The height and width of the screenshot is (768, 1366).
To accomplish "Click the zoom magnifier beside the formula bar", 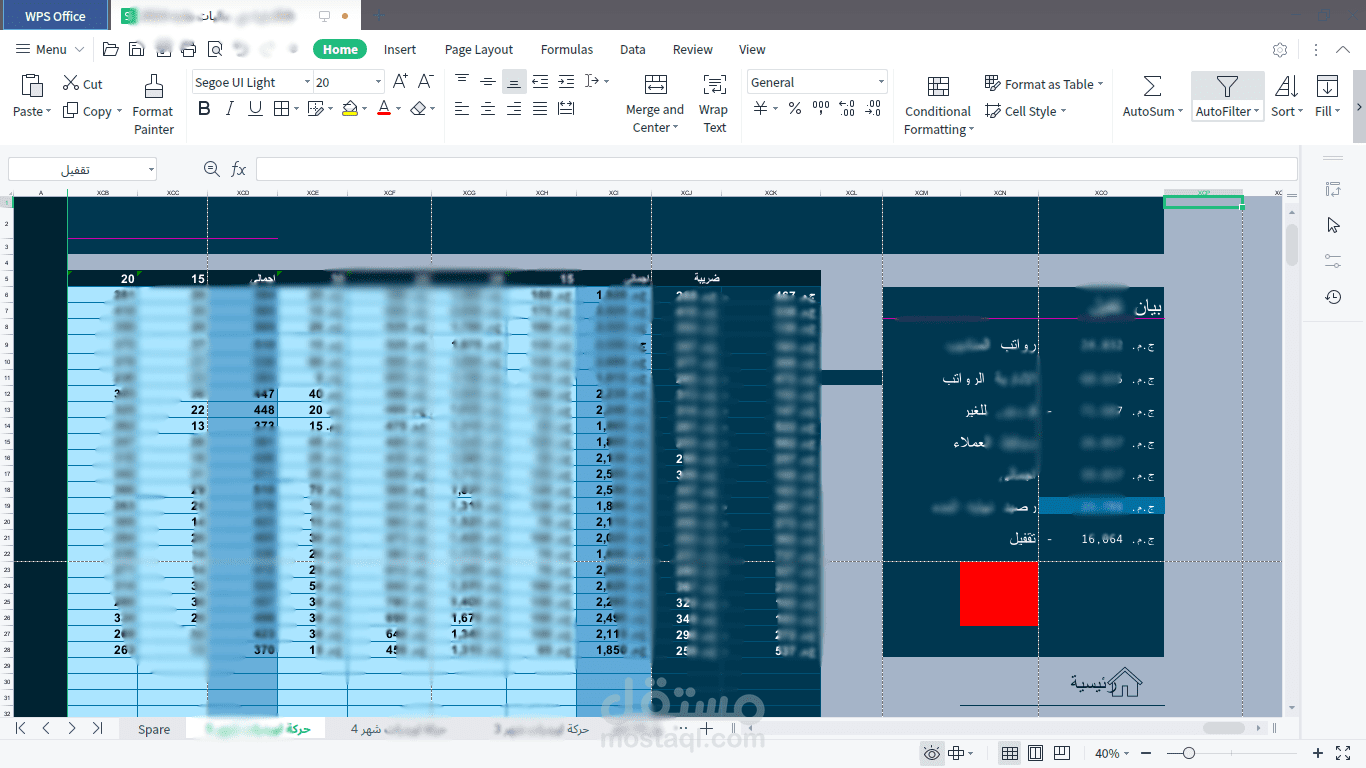I will pyautogui.click(x=211, y=169).
